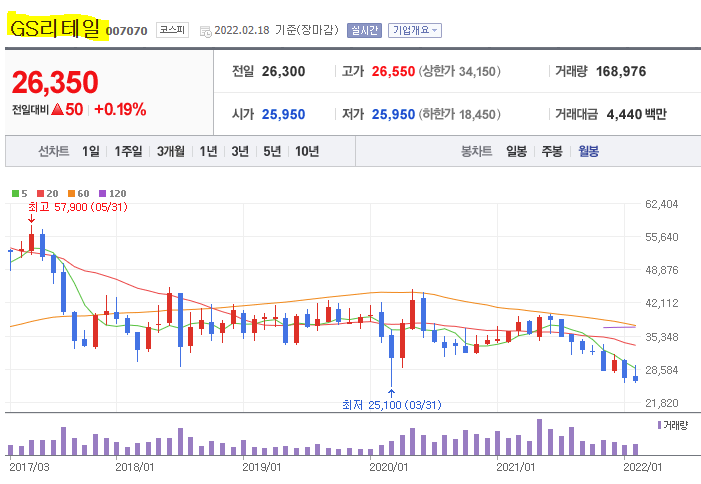The width and height of the screenshot is (701, 484).
Task: Click the green 5-period moving average swatch
Action: (x=15, y=194)
